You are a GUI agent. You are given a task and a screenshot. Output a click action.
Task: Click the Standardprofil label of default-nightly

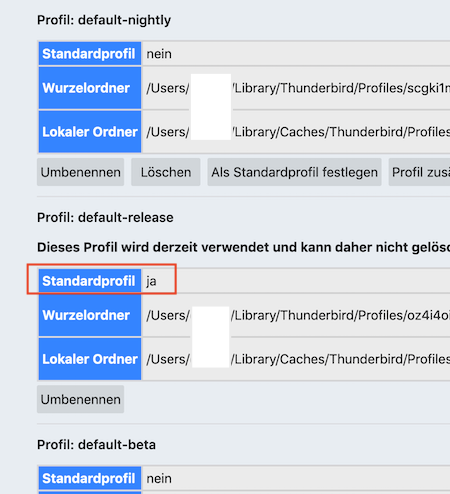pyautogui.click(x=90, y=54)
